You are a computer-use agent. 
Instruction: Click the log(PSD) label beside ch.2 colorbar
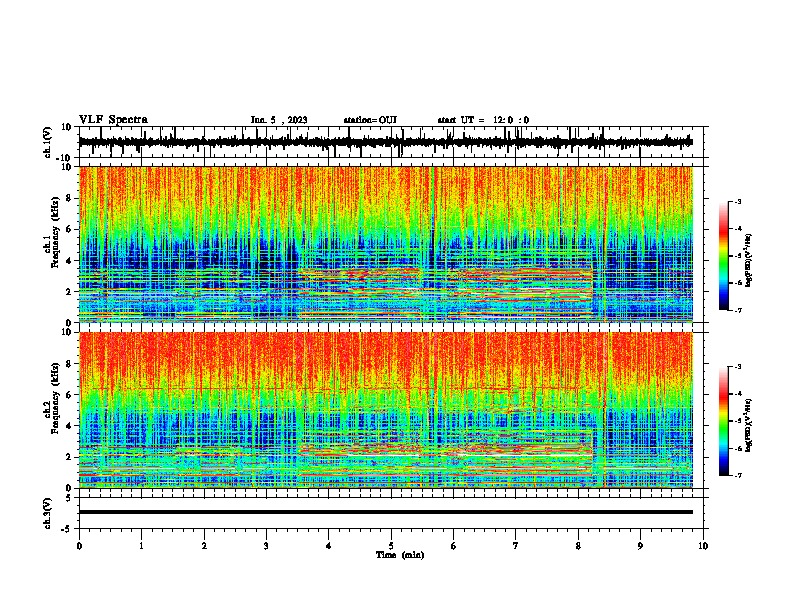pyautogui.click(x=748, y=425)
